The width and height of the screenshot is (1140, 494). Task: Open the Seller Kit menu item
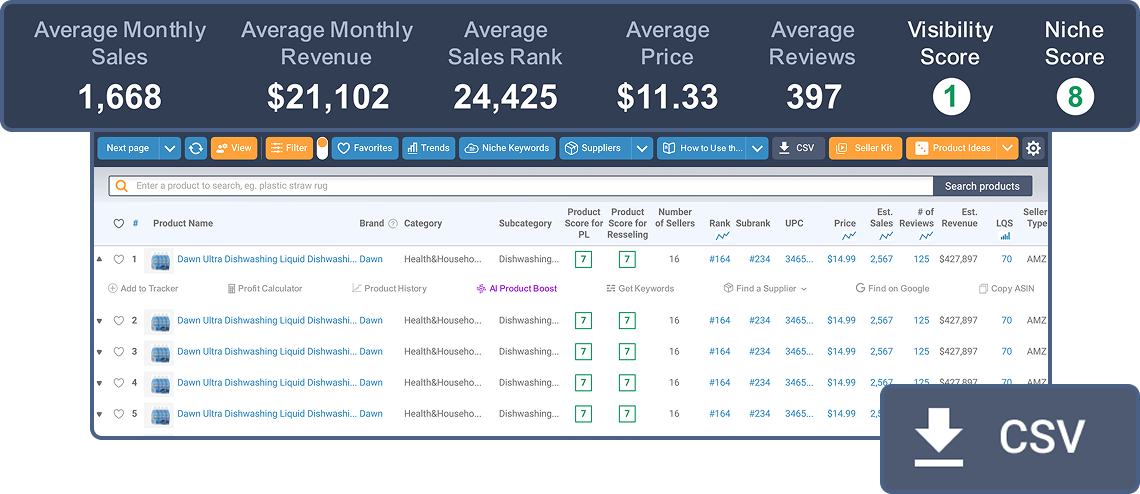[864, 148]
